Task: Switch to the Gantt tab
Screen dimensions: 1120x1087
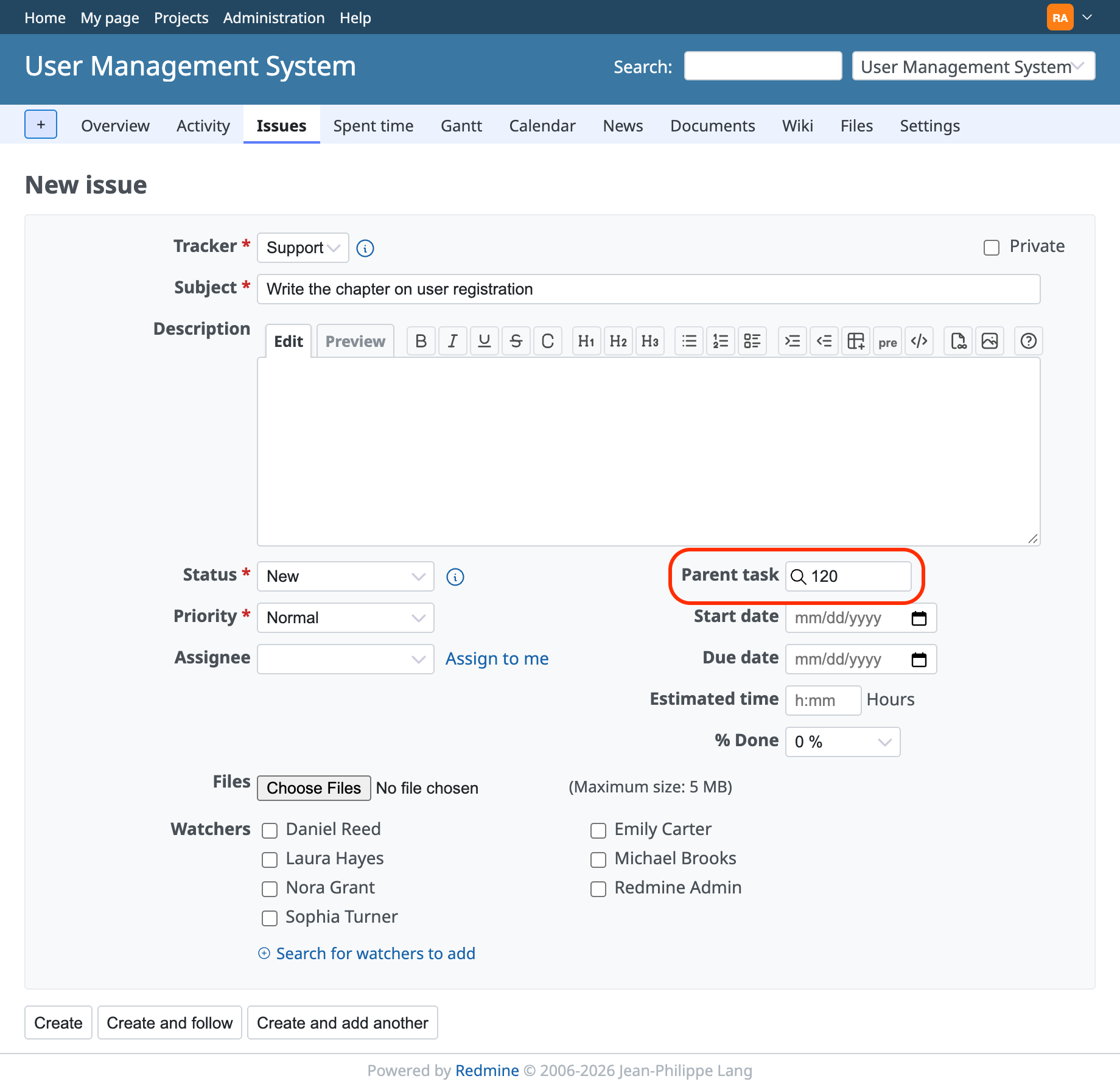Action: [461, 125]
